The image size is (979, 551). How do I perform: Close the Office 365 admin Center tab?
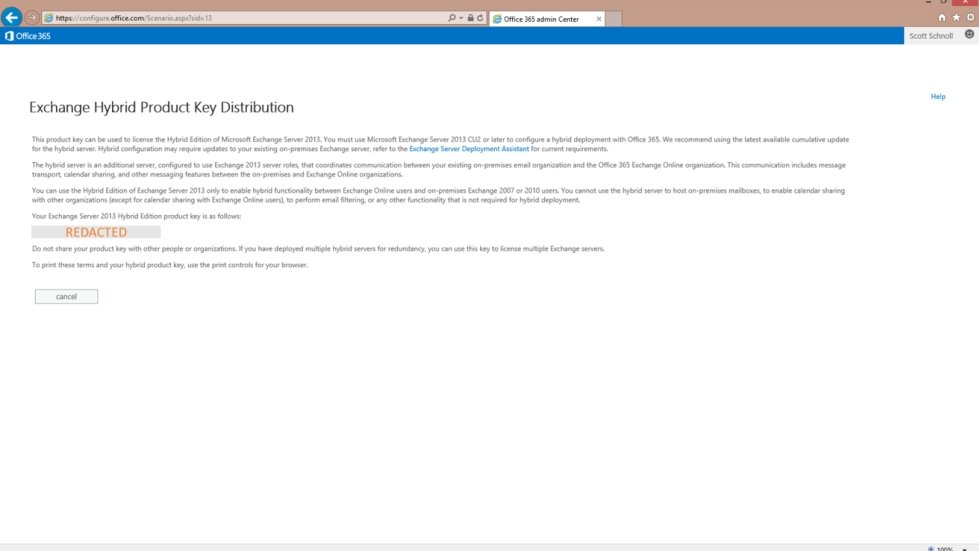pyautogui.click(x=599, y=19)
